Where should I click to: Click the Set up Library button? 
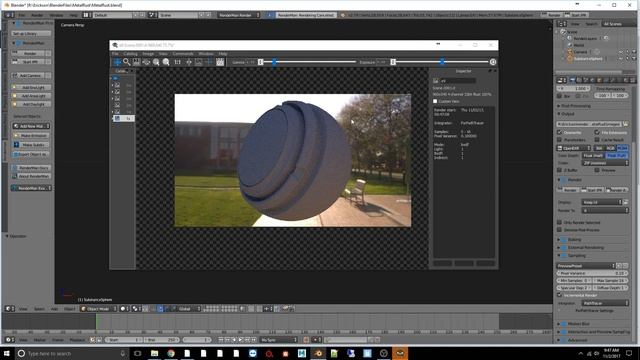[31, 33]
